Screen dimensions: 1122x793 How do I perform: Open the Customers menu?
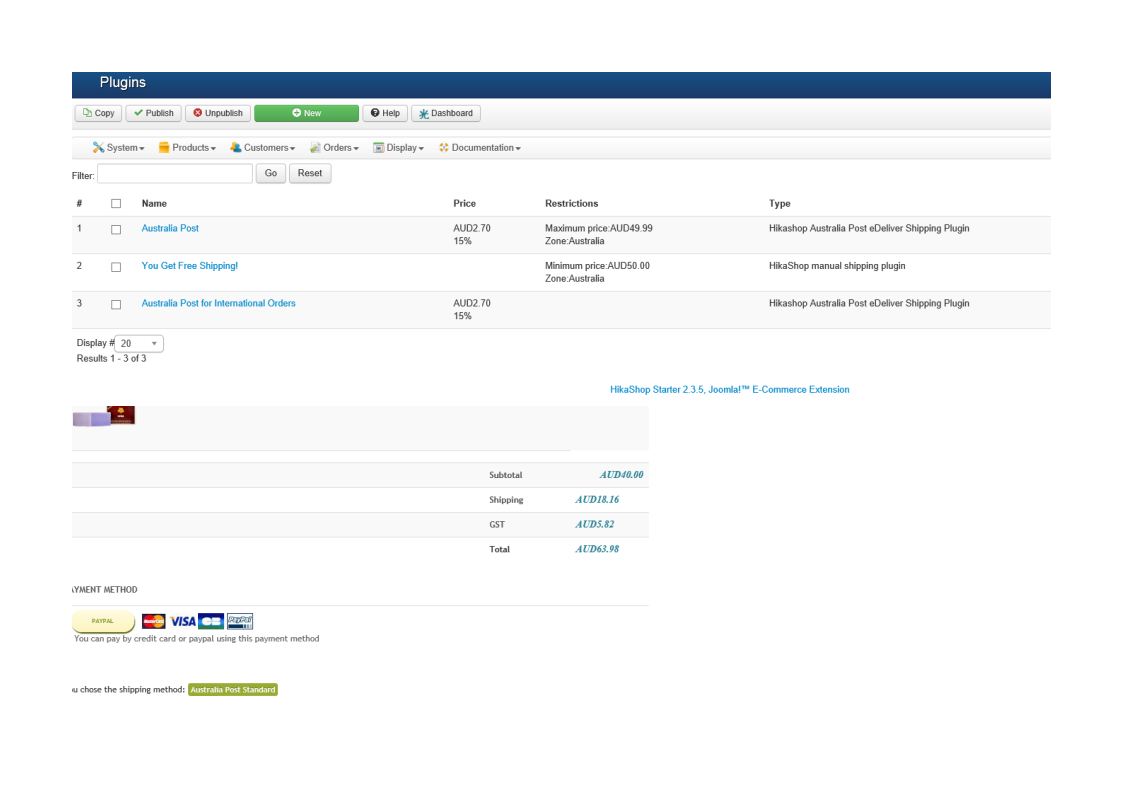(x=262, y=147)
